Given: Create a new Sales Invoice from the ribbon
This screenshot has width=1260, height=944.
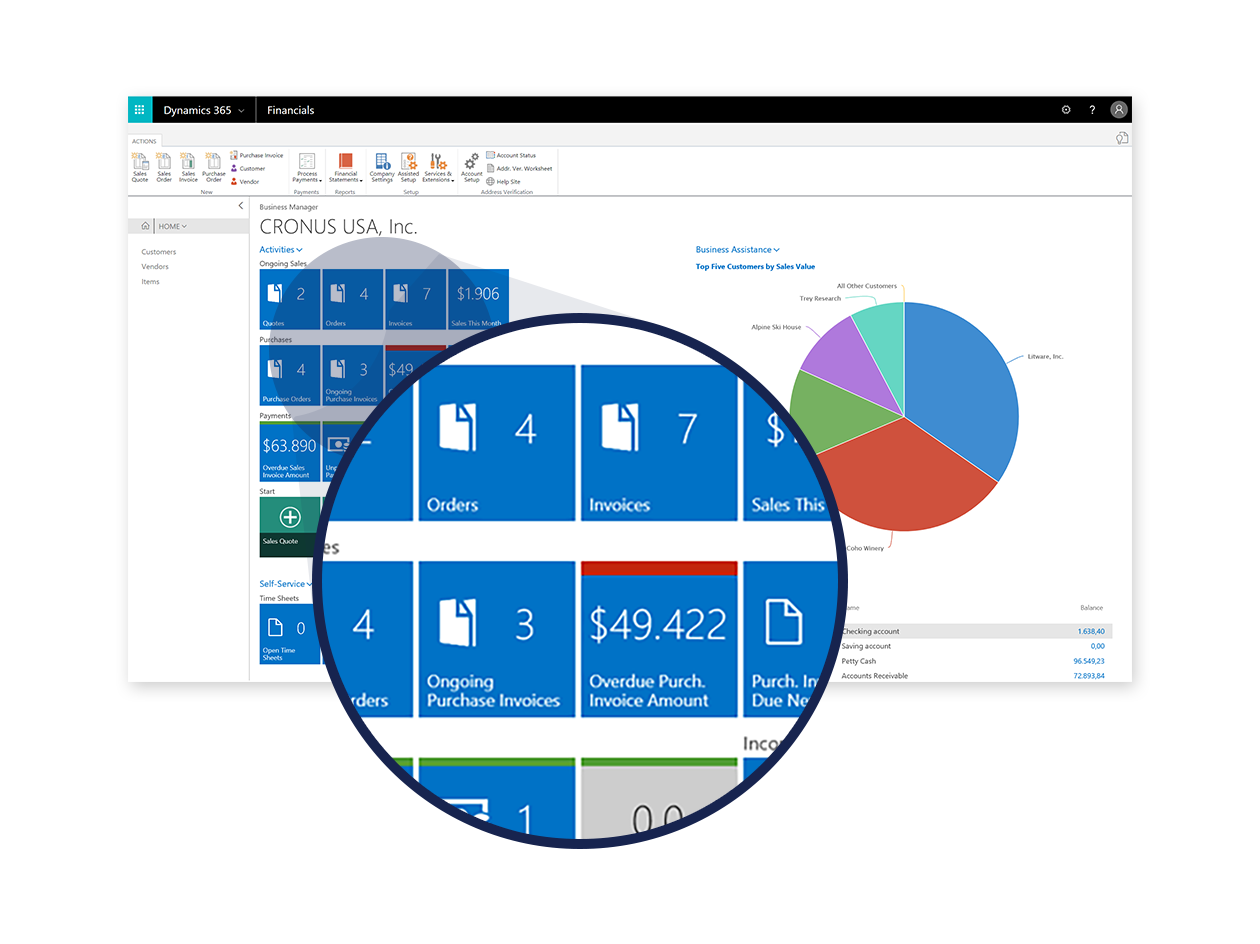Looking at the screenshot, I should click(188, 167).
